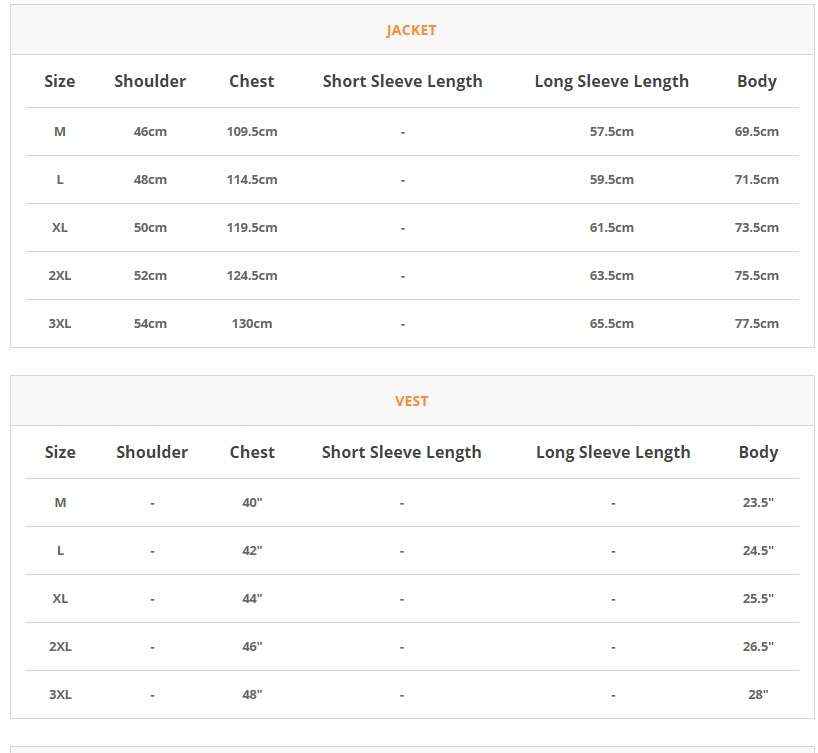Click the JACKET table title

[x=411, y=30]
